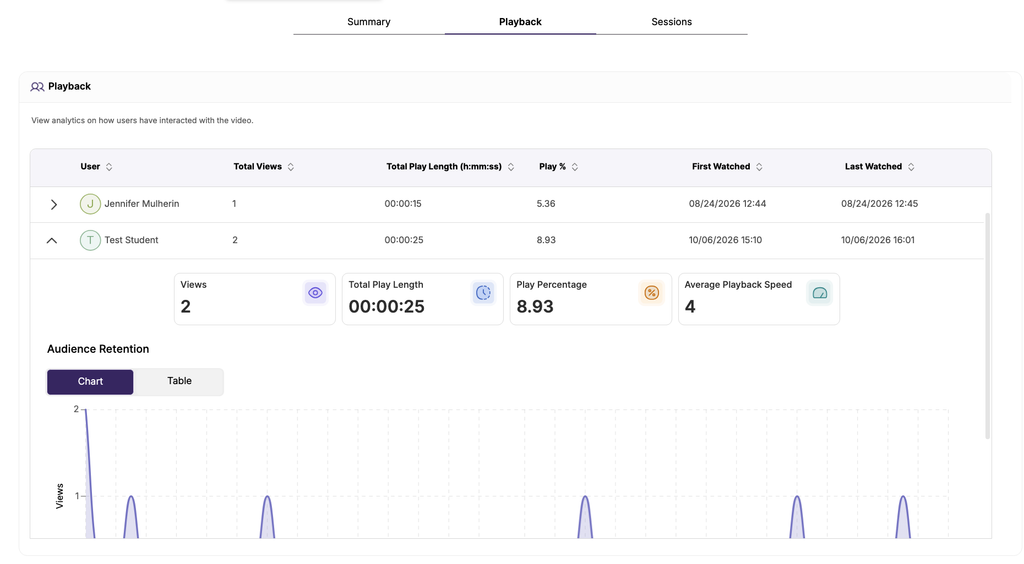The width and height of the screenshot is (1024, 564).
Task: Go to the Sessions tab
Action: 671,22
